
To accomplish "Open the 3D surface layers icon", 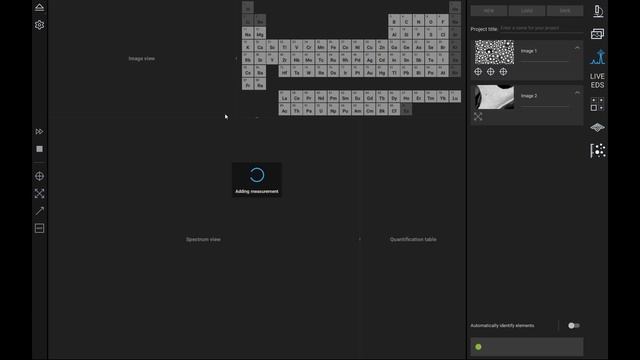I will tap(597, 127).
